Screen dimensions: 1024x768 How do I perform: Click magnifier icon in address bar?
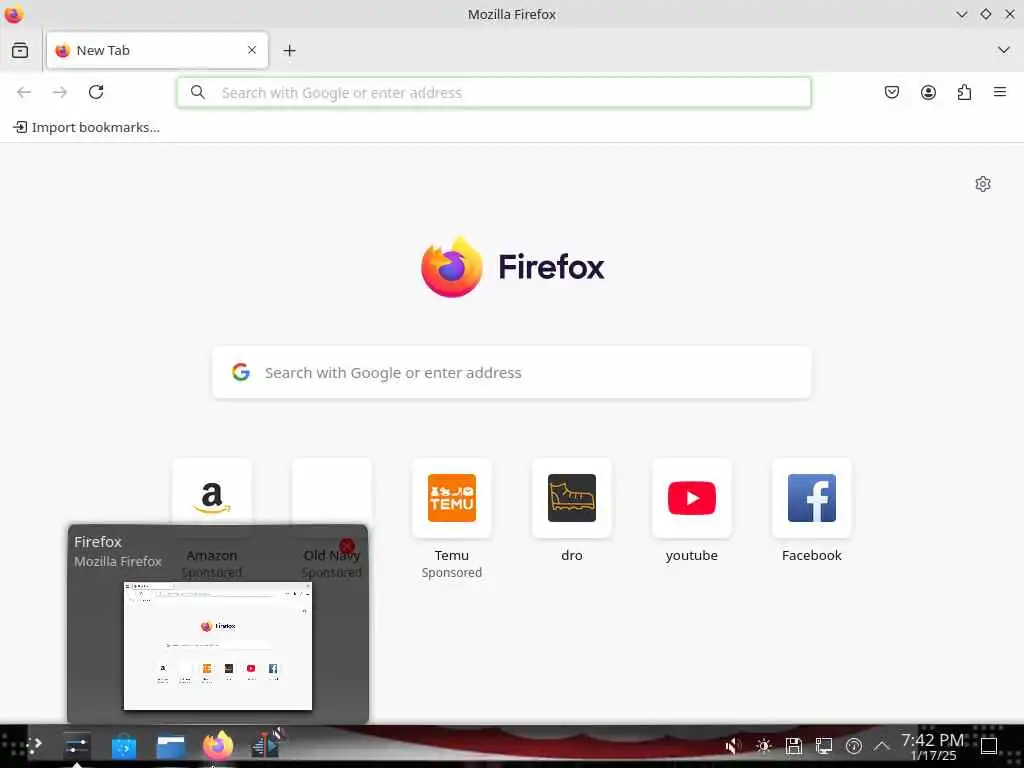pyautogui.click(x=198, y=93)
